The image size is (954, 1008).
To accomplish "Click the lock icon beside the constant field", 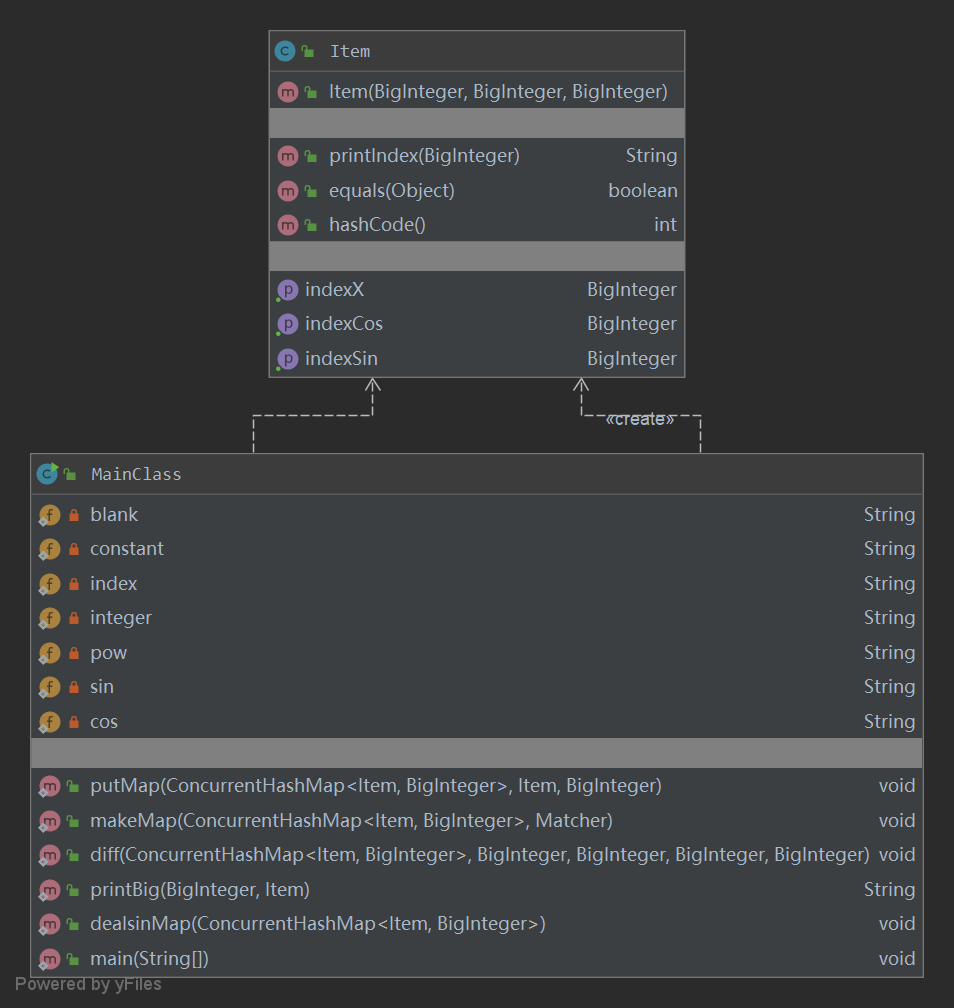I will pos(74,549).
